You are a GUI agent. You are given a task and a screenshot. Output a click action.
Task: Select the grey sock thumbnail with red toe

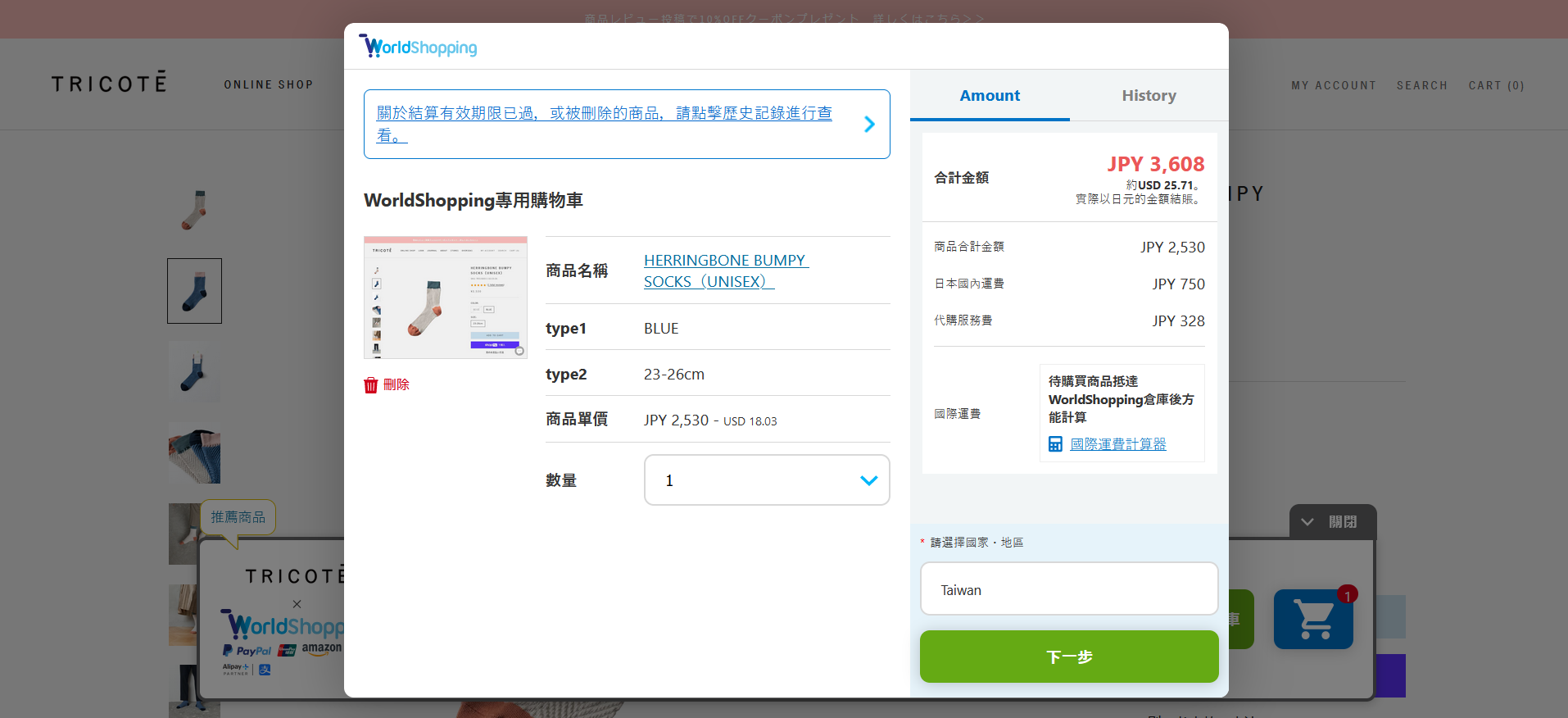coord(194,210)
